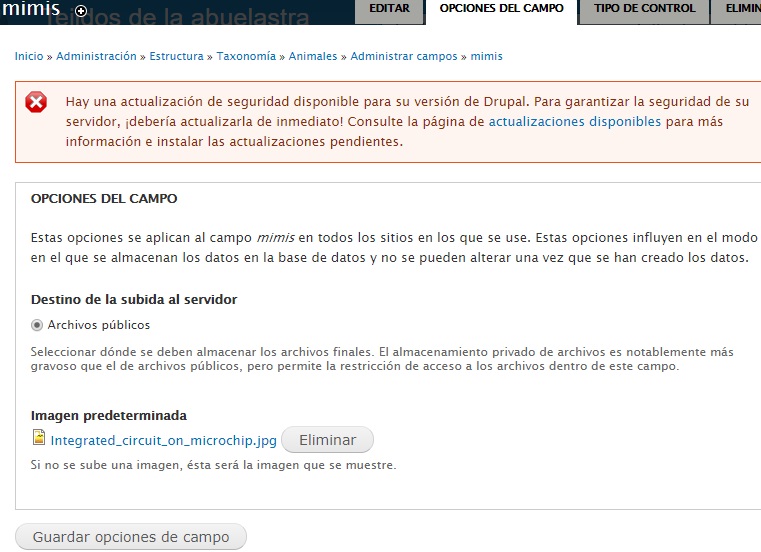Click the Destino de la subida al servidor label
Screen dimensions: 761x552
tap(134, 300)
